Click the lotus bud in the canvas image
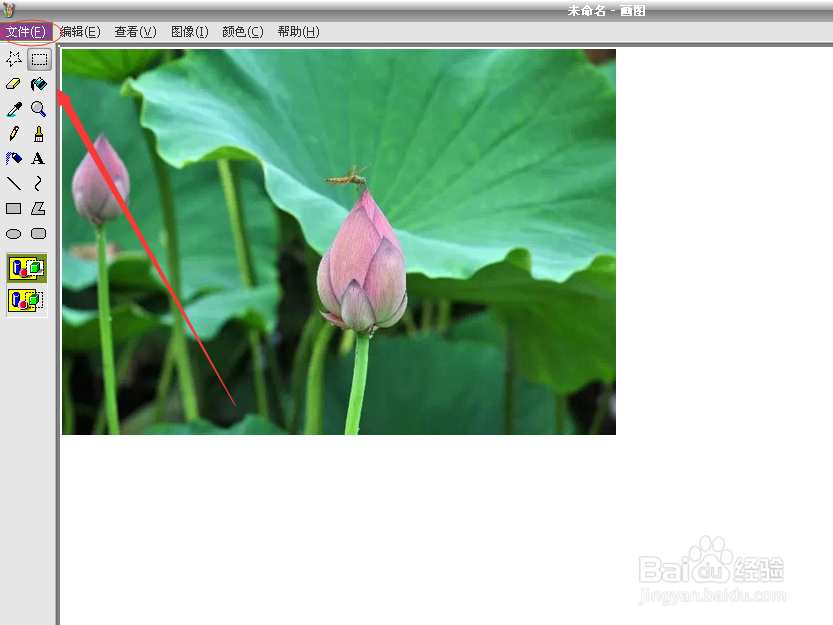 pos(363,263)
